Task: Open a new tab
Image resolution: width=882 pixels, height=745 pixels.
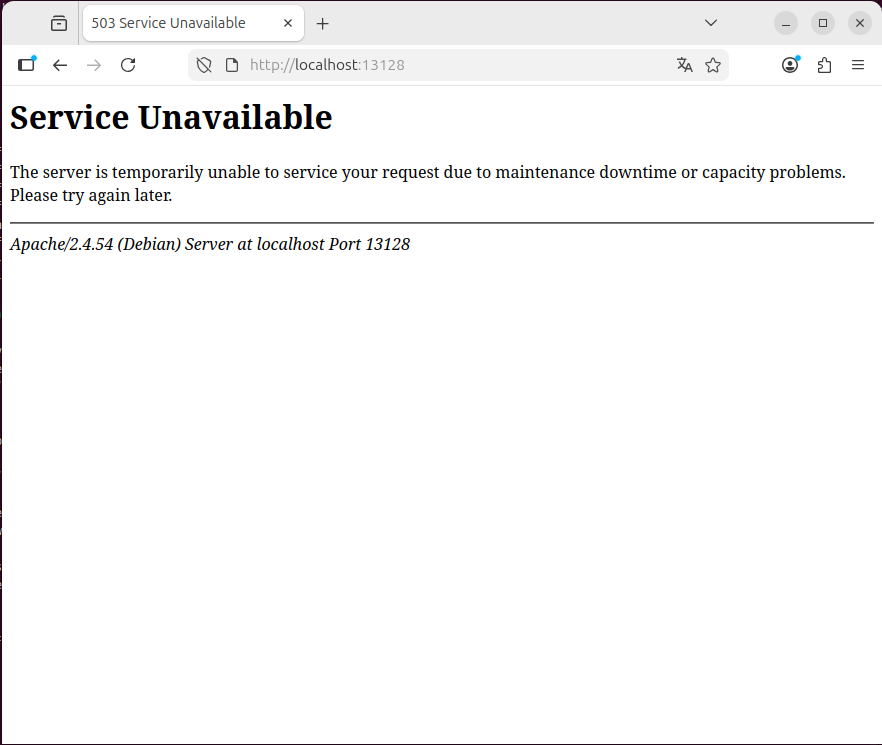Action: tap(322, 24)
